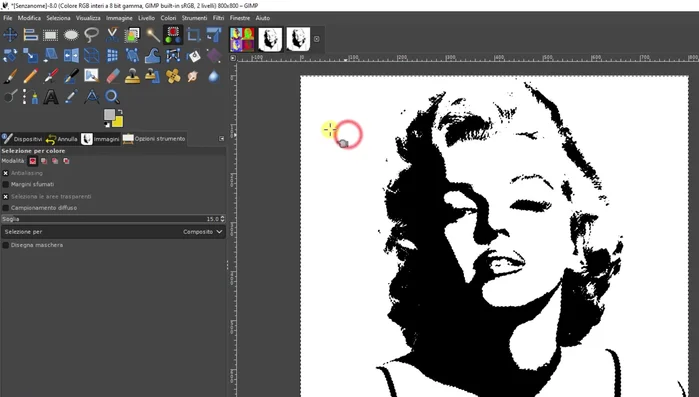Select the Foreground Select tool
The height and width of the screenshot is (397, 699).
(x=132, y=35)
